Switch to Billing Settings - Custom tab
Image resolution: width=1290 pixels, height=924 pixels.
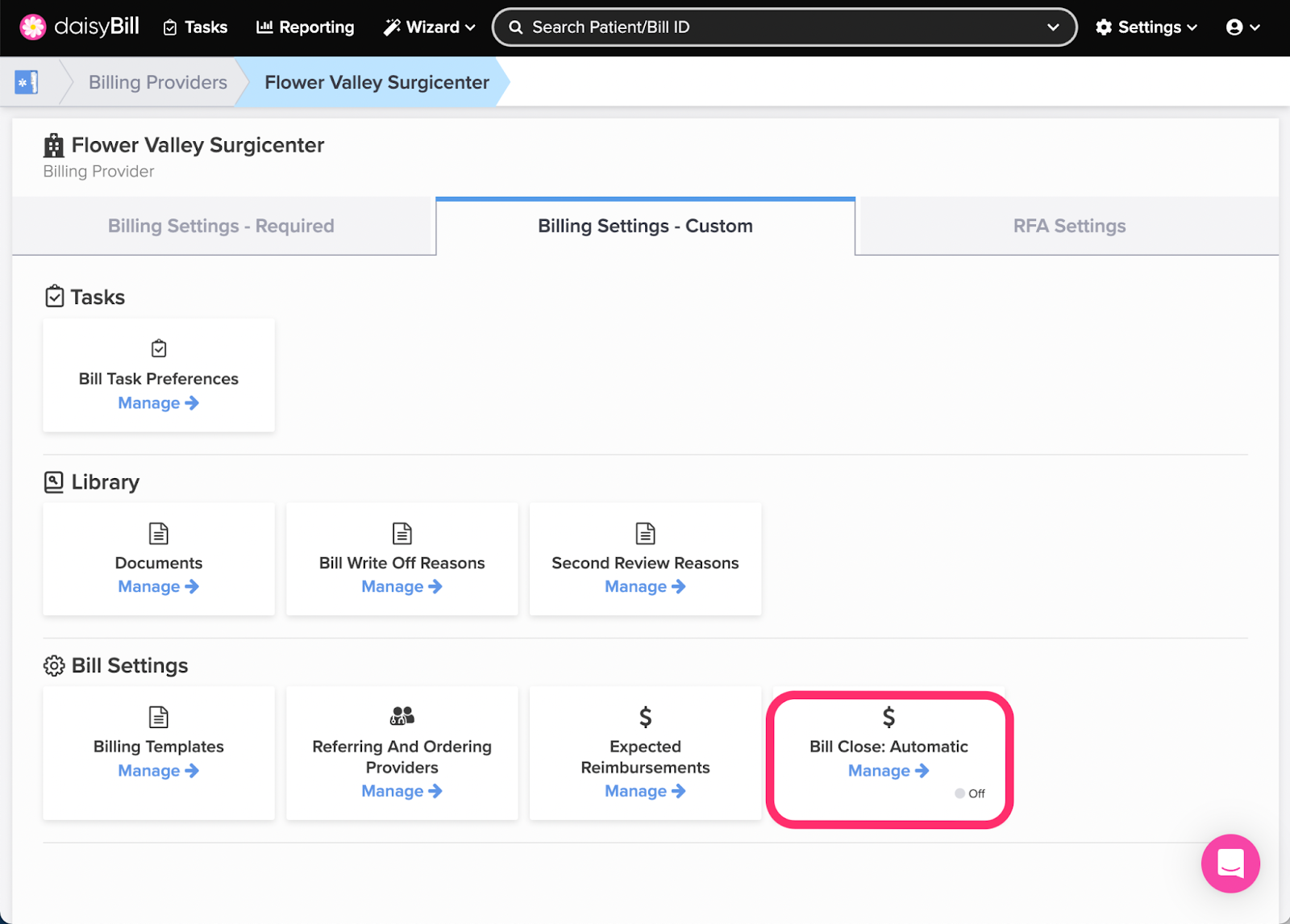click(645, 227)
